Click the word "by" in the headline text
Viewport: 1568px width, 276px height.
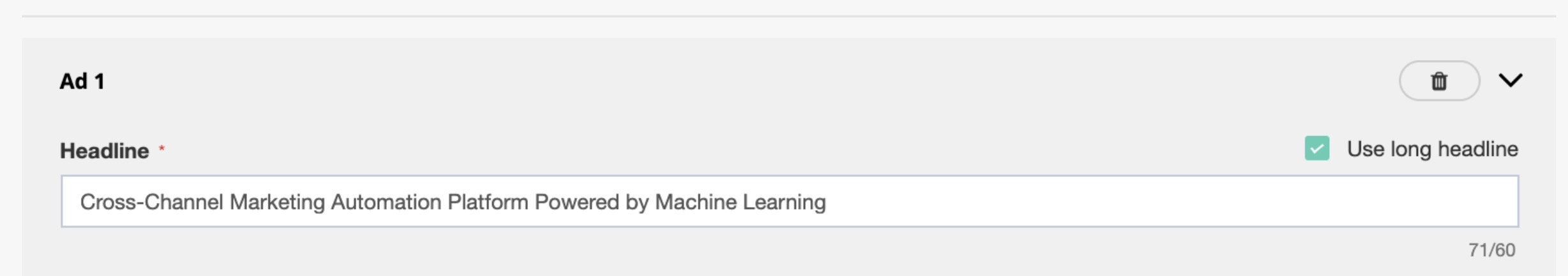click(637, 202)
